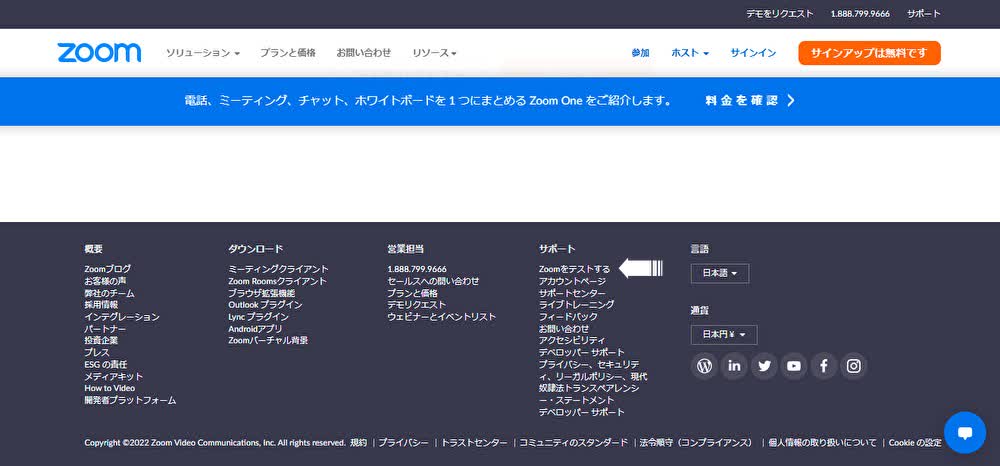Open the サポートセンター link
1000x466 pixels.
point(572,293)
